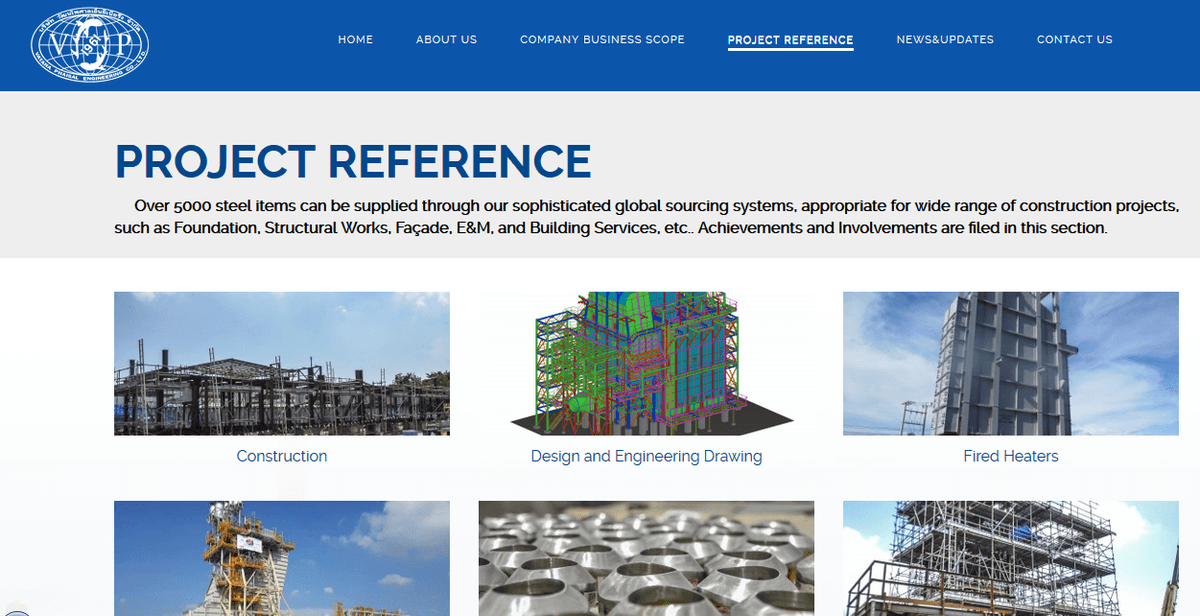Viewport: 1200px width, 616px height.
Task: Click the large PROJECT REFERENCE page heading
Action: click(353, 161)
